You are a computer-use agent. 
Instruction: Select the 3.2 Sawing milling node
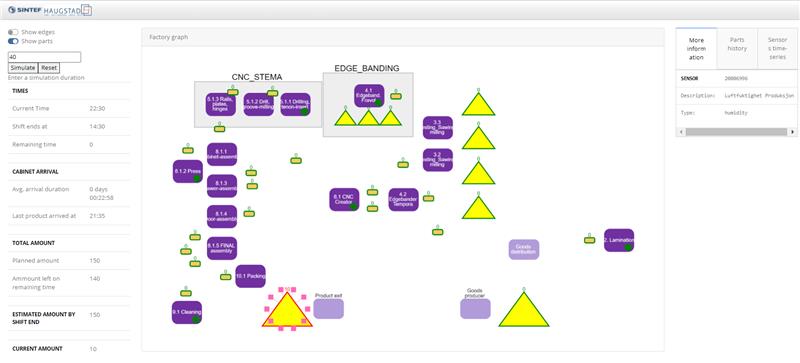pos(437,160)
